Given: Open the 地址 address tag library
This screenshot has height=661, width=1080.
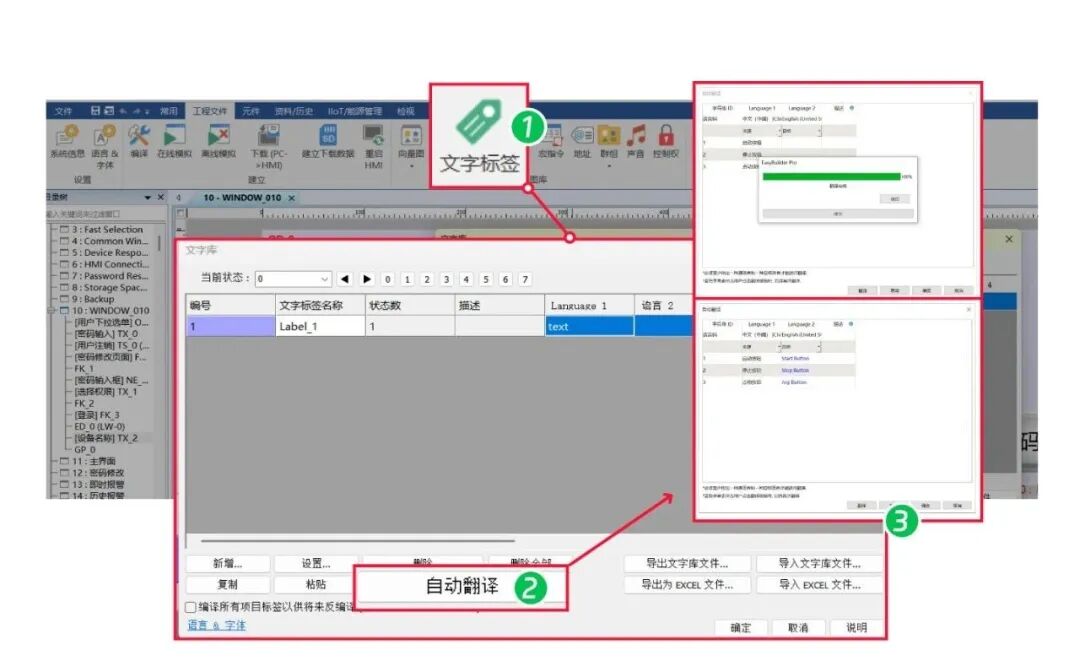Looking at the screenshot, I should point(582,141).
